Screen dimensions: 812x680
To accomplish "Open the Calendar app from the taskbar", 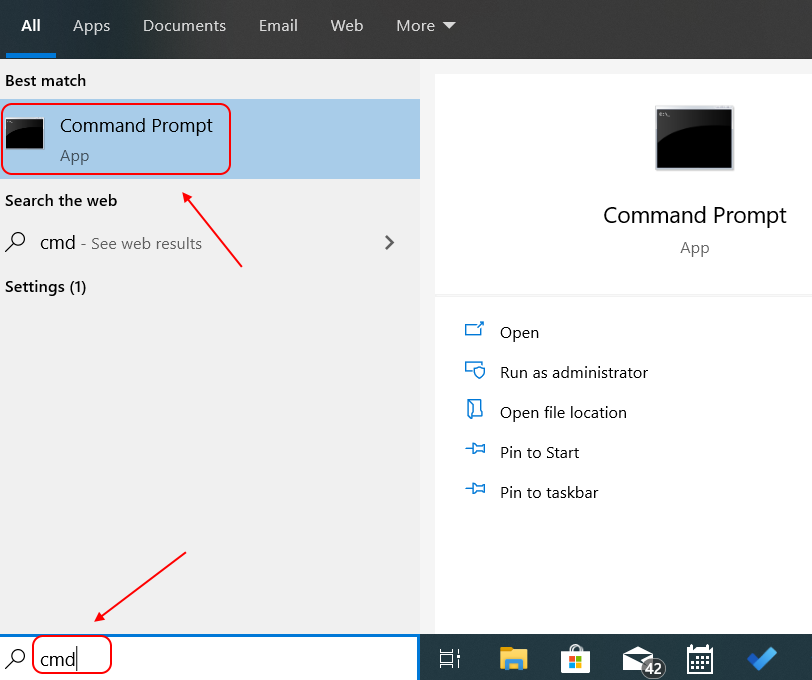I will [700, 659].
